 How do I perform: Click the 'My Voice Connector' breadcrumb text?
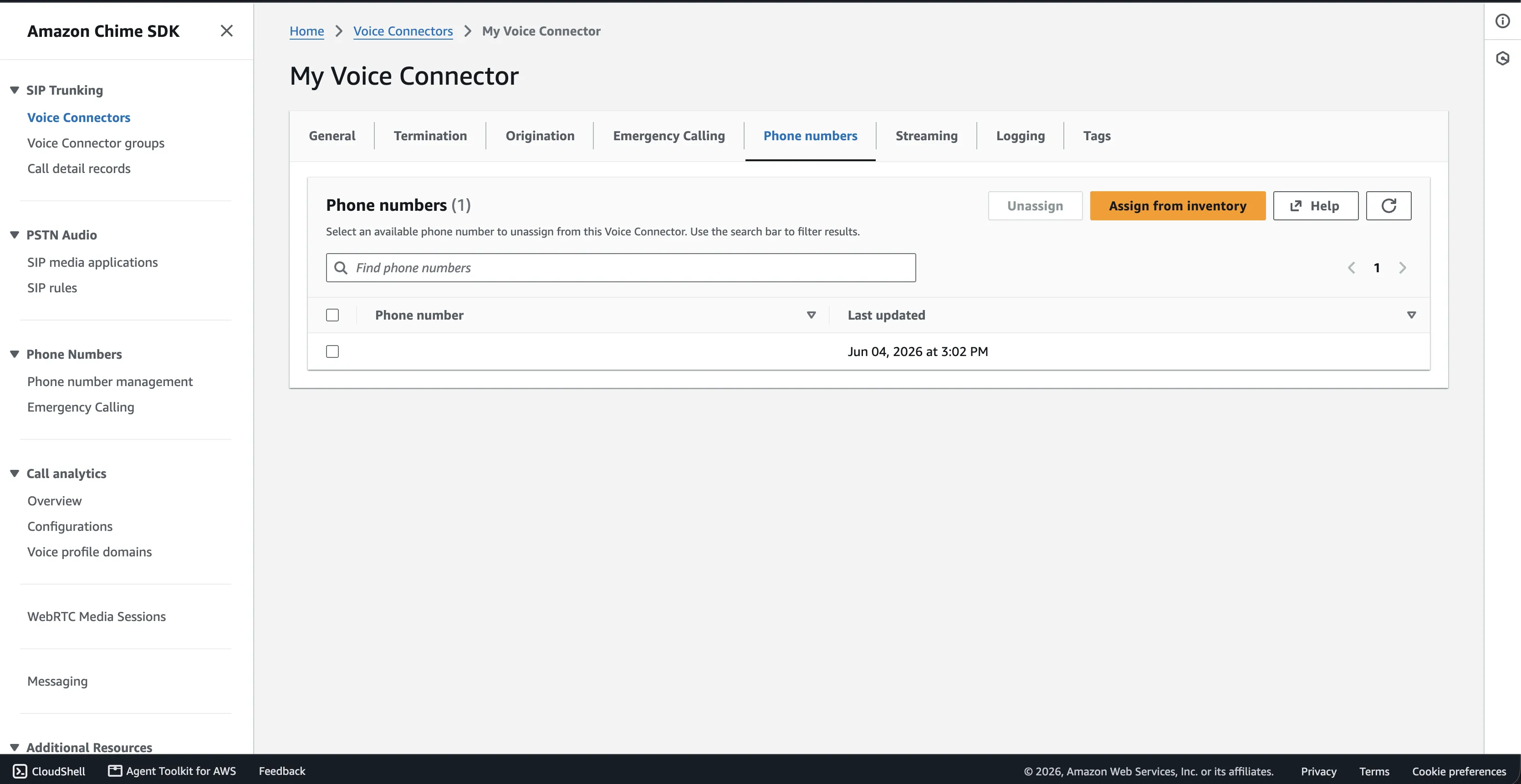pos(541,31)
